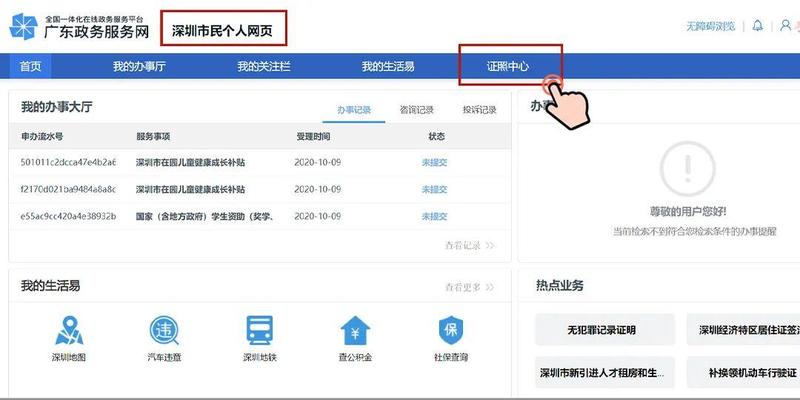
Task: Open the 深圳地铁 subway icon
Action: [x=260, y=333]
